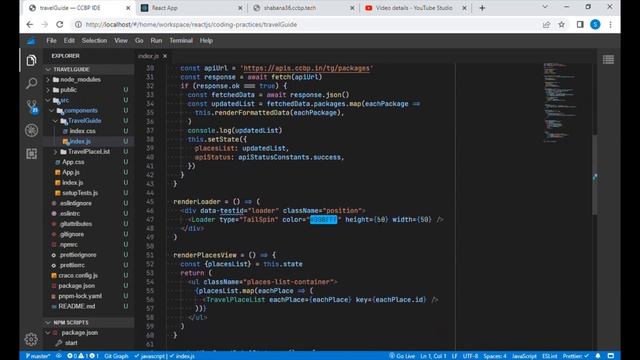This screenshot has width=640, height=360.
Task: Click the CCBP IDE logo icon
Action: [x=31, y=41]
